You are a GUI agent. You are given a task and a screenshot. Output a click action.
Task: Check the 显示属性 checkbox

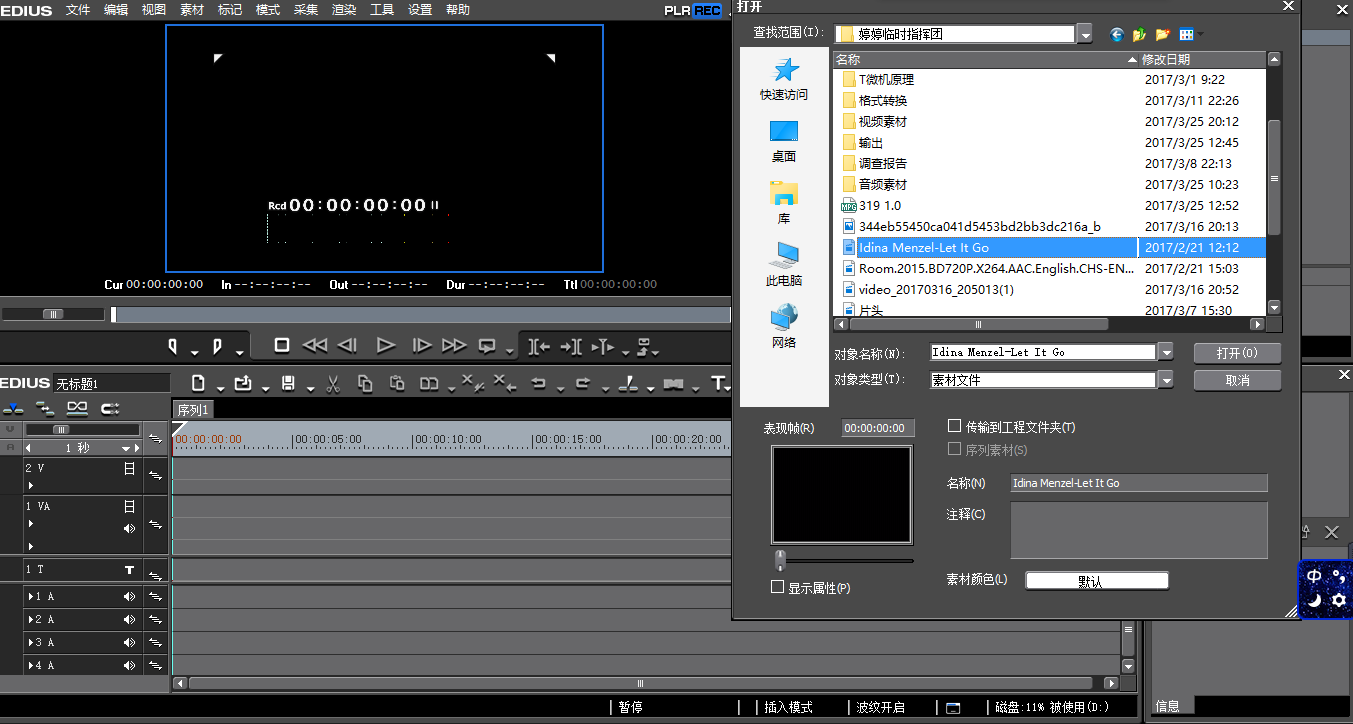pos(777,587)
